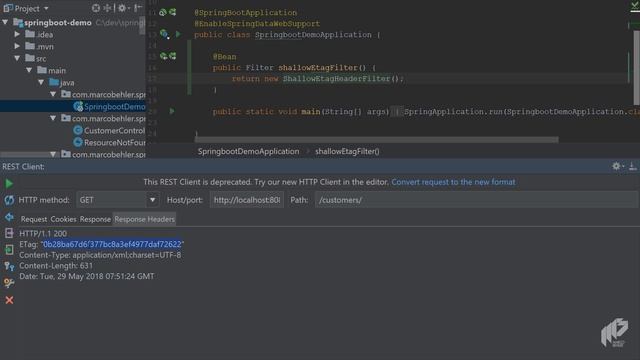The width and height of the screenshot is (640, 360).
Task: Collapse the java folder
Action: tap(41, 82)
